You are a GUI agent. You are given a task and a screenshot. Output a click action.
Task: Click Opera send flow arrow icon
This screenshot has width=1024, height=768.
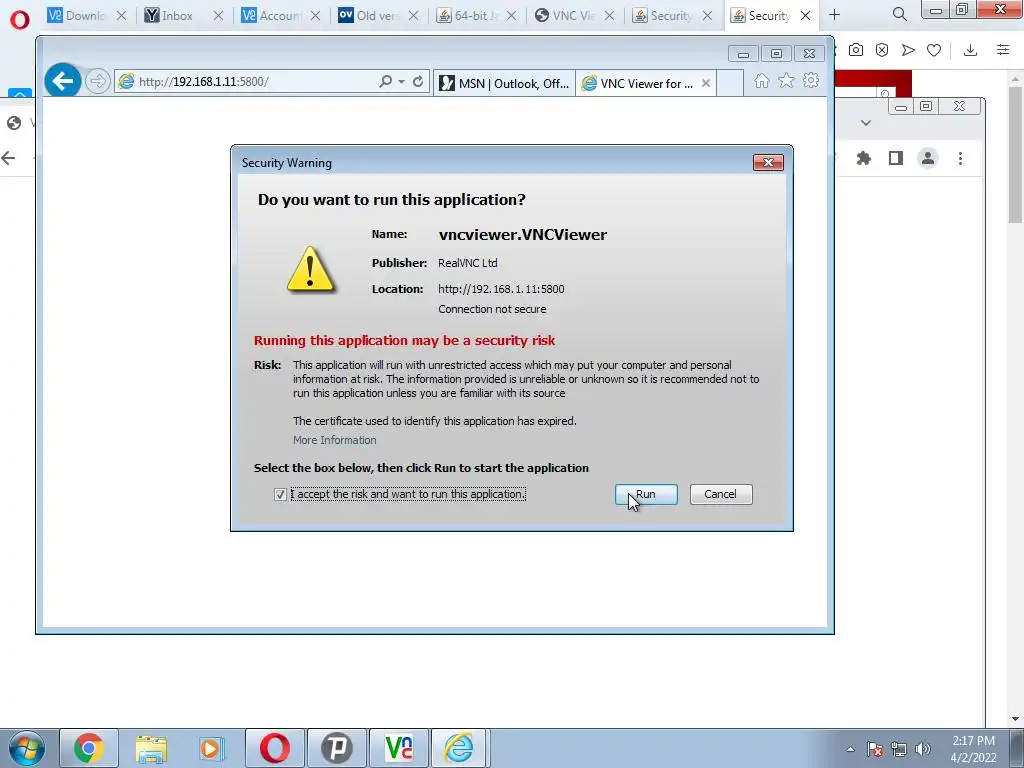coord(908,50)
